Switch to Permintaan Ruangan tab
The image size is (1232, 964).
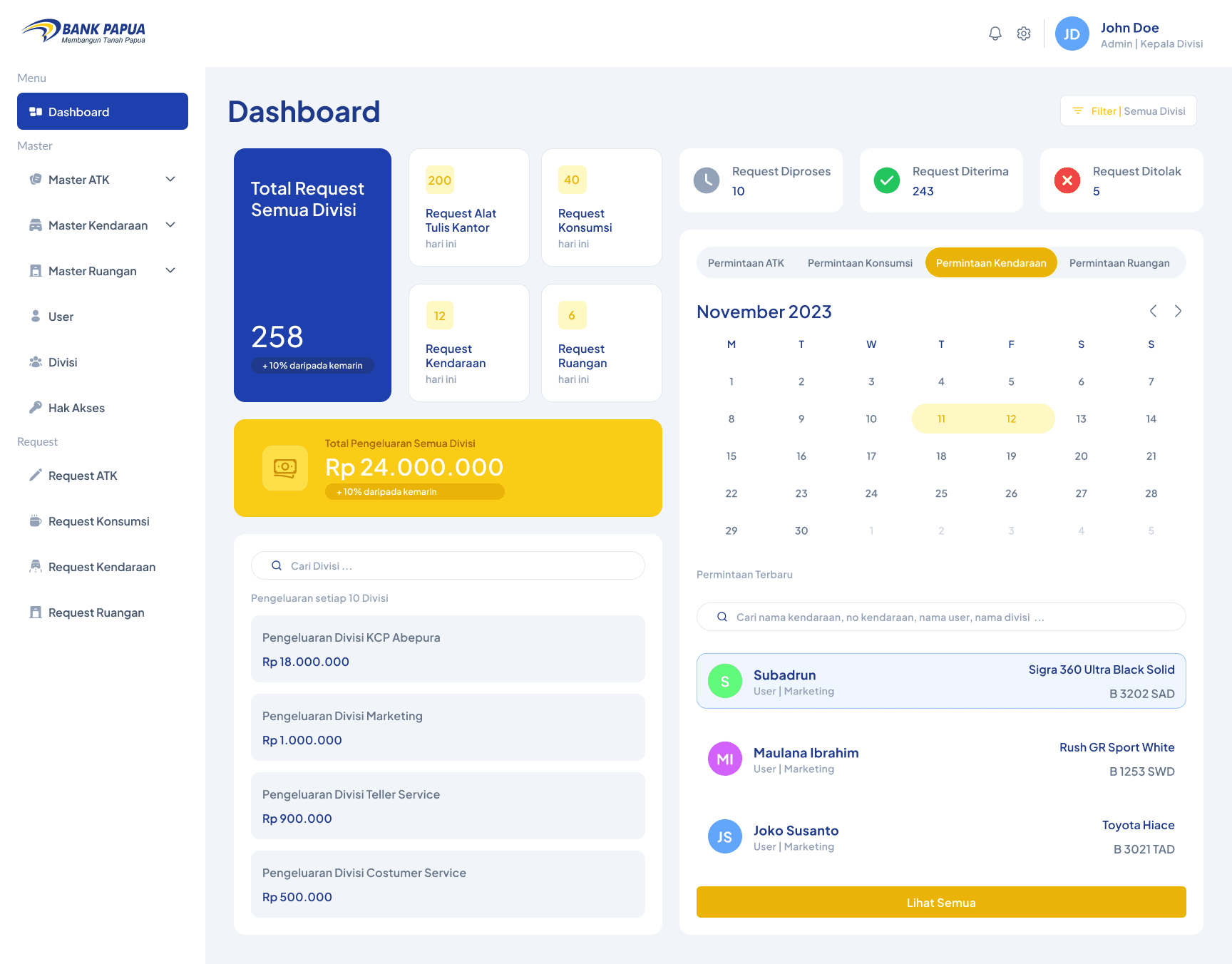point(1119,263)
